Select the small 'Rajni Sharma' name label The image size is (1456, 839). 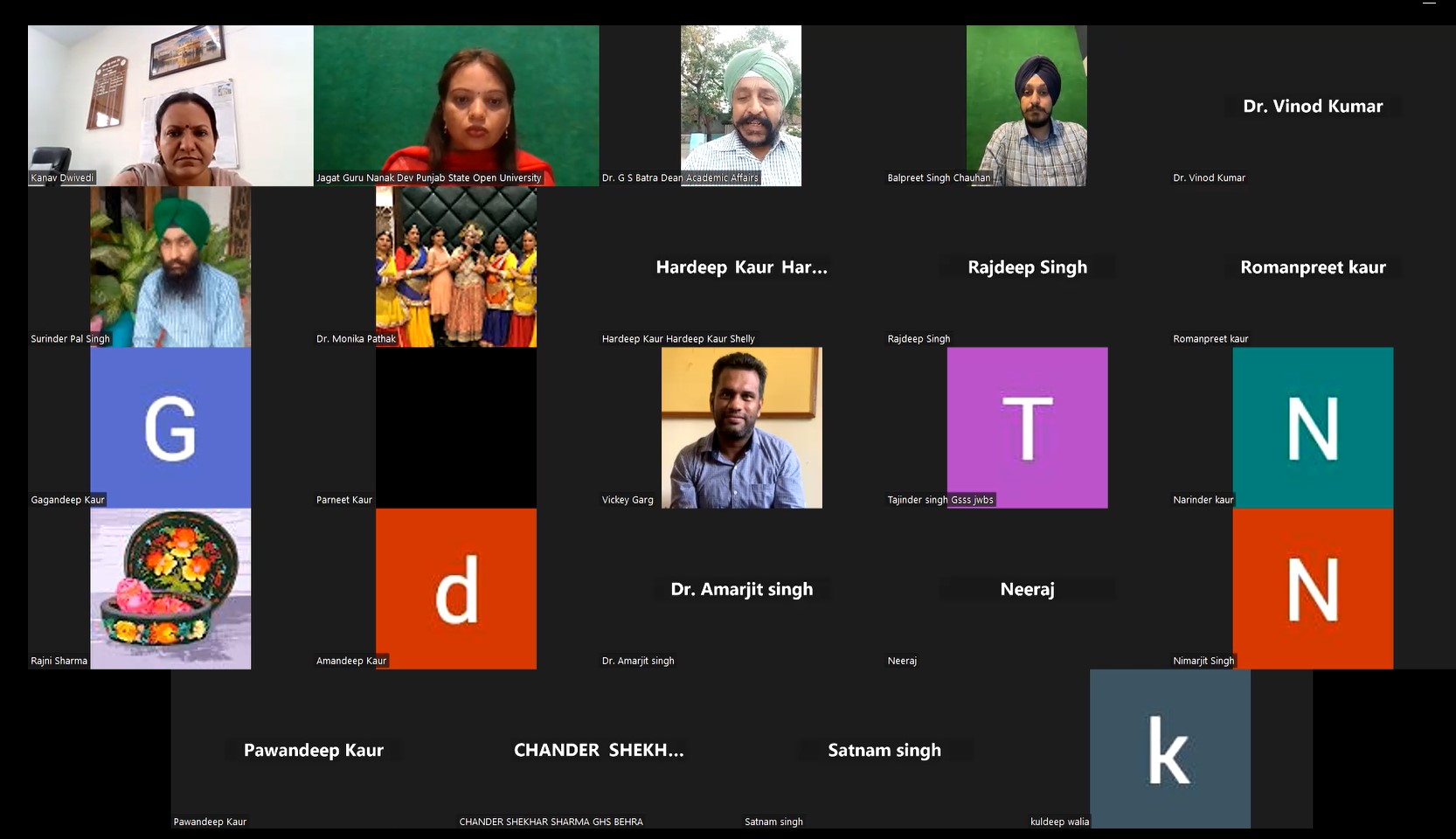click(x=59, y=661)
